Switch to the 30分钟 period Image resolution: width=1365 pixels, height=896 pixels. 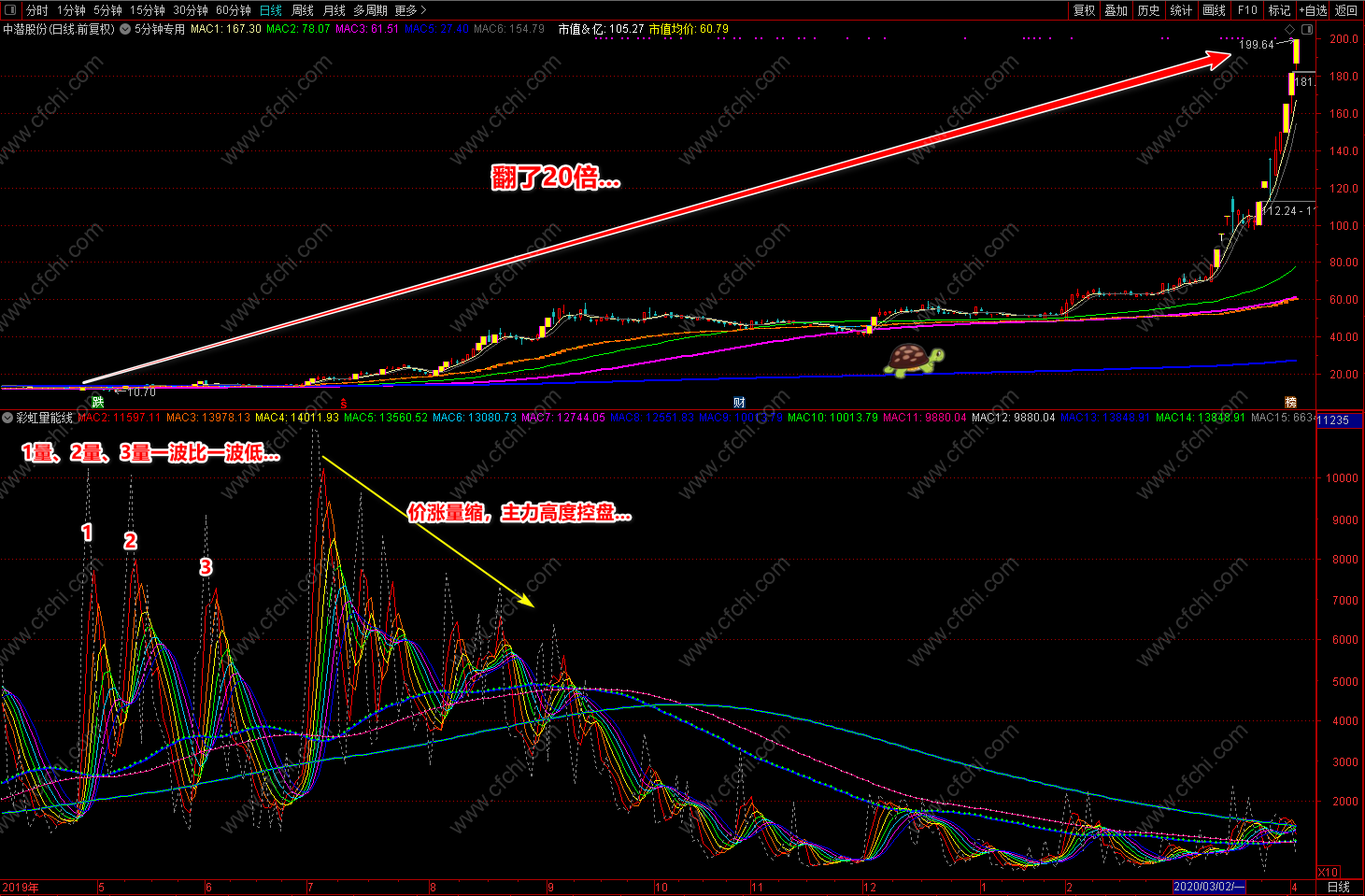pyautogui.click(x=191, y=10)
